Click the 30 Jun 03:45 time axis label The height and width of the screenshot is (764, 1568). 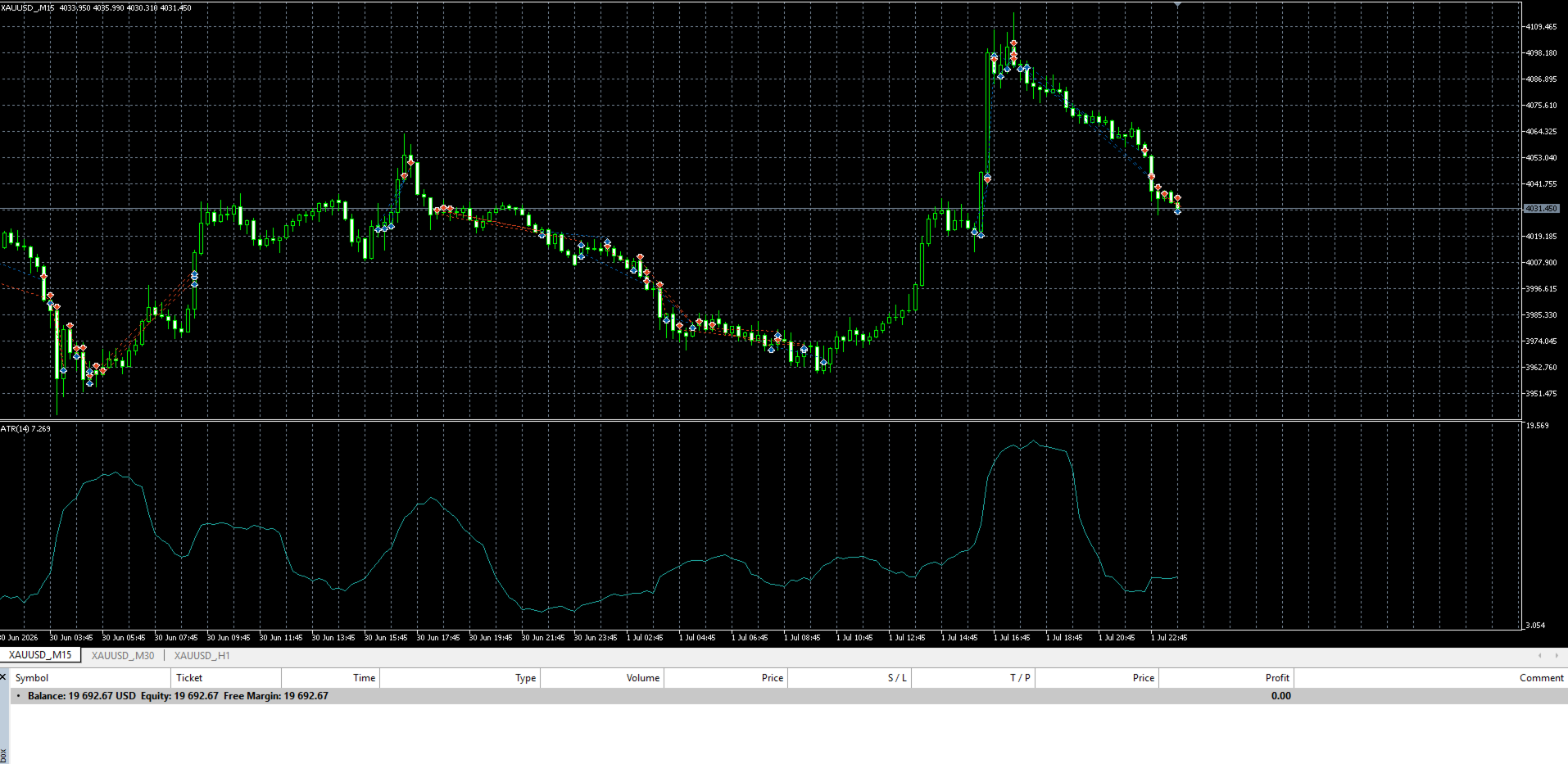pos(71,638)
